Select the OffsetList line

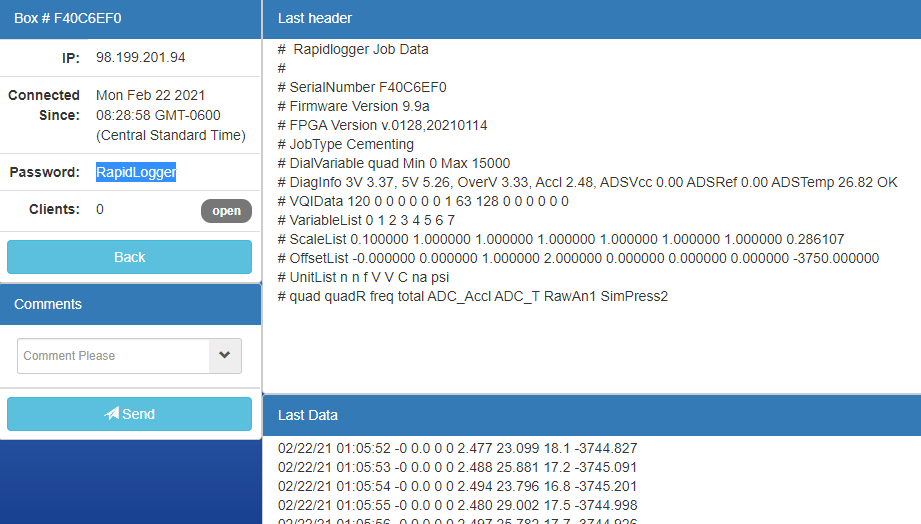pyautogui.click(x=579, y=258)
